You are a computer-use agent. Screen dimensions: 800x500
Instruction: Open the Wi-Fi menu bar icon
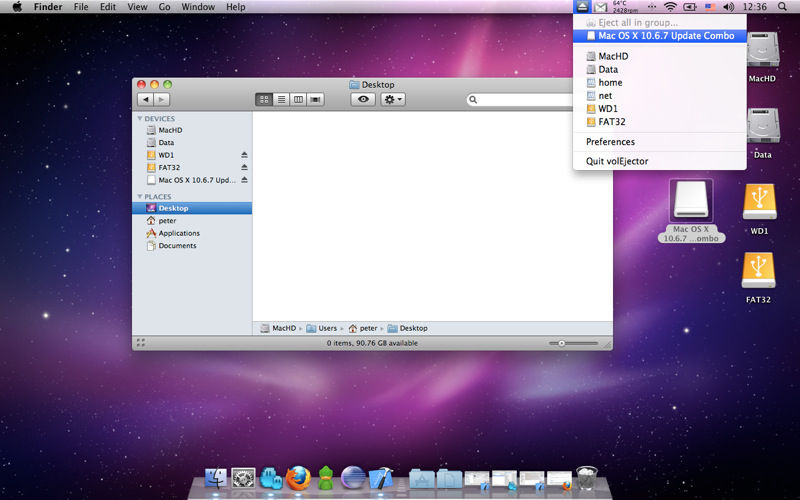click(x=670, y=7)
